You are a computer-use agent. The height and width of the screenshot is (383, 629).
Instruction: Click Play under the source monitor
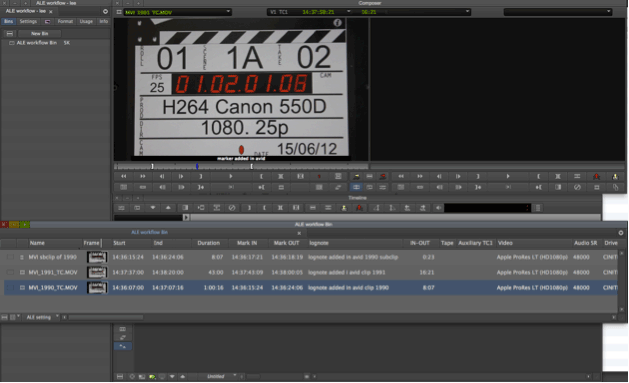(x=231, y=176)
